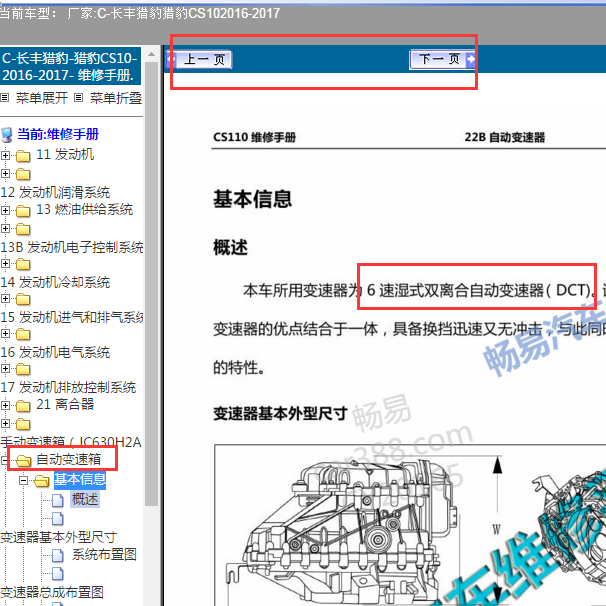The width and height of the screenshot is (606, 606).
Task: Click the open folder icon of 基本信息
Action: click(x=41, y=481)
